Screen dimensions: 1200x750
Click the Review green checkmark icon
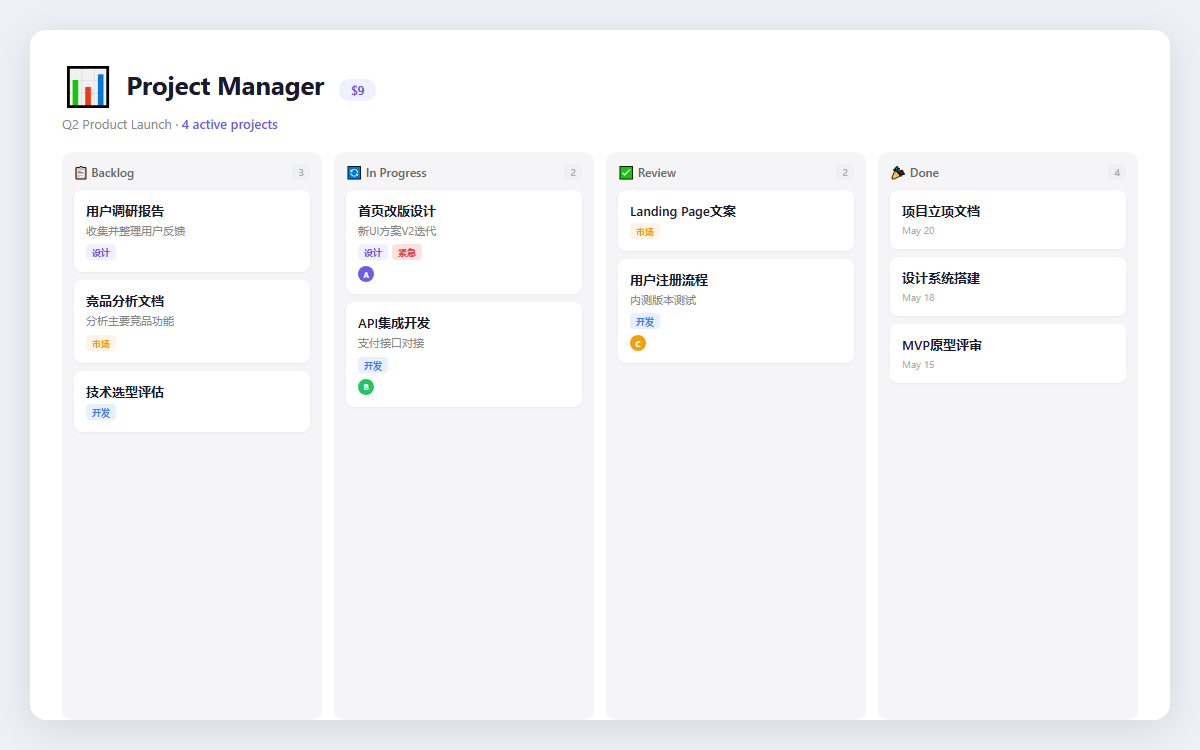626,173
